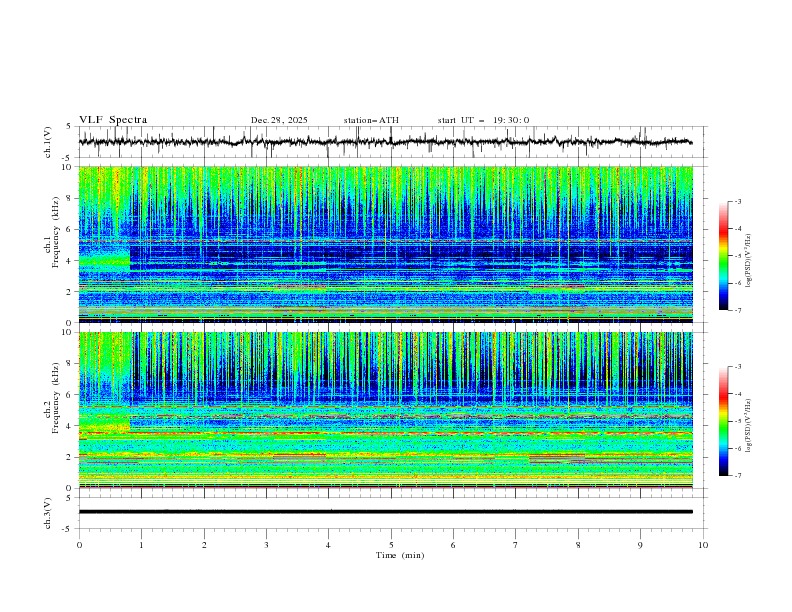This screenshot has width=792, height=612.
Task: Click the ch.1 spectrogram plot area
Action: click(386, 244)
